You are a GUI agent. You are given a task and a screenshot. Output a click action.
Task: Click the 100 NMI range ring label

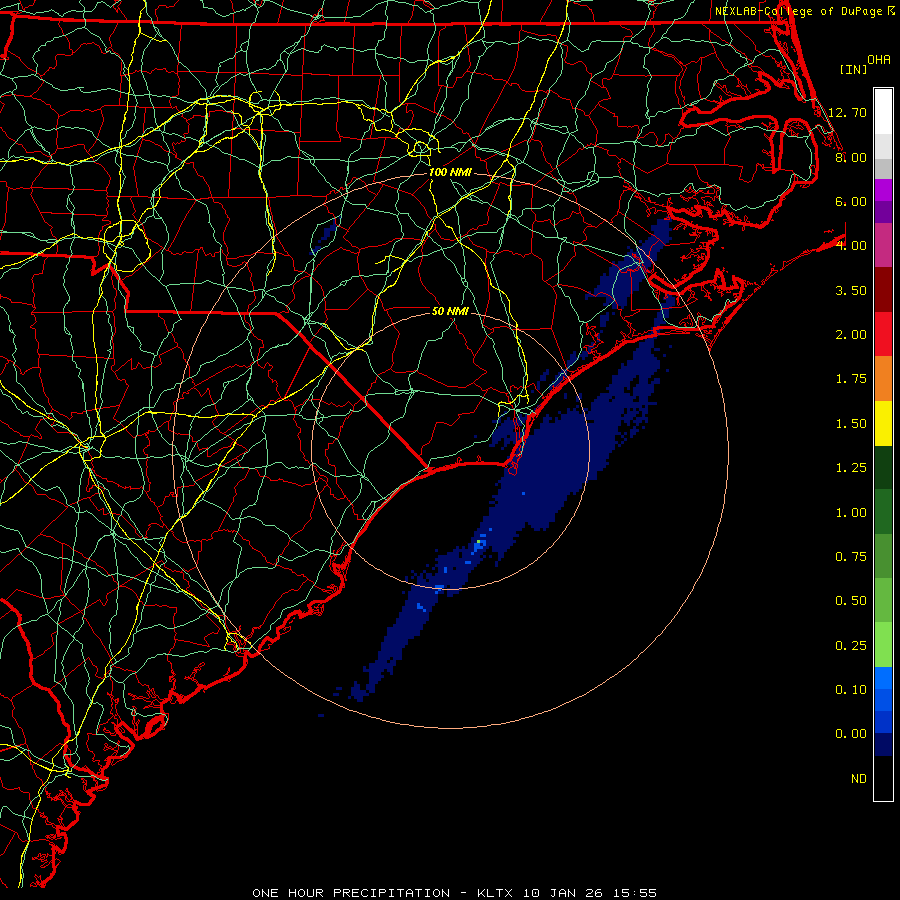tap(449, 172)
